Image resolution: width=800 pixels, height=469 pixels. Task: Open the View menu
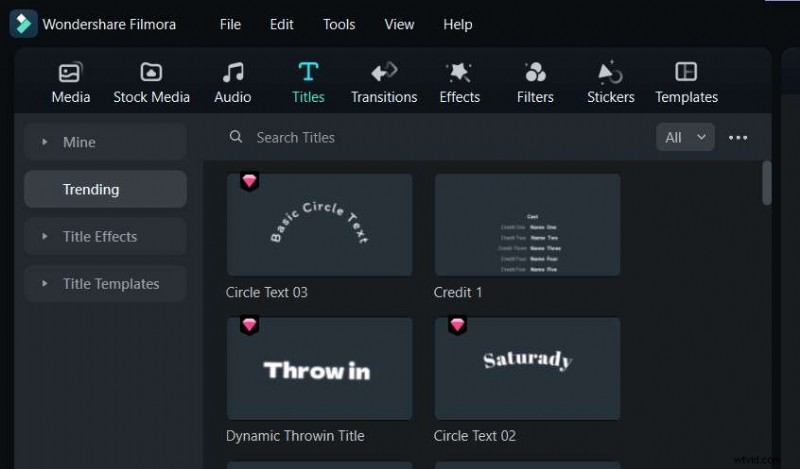click(399, 24)
